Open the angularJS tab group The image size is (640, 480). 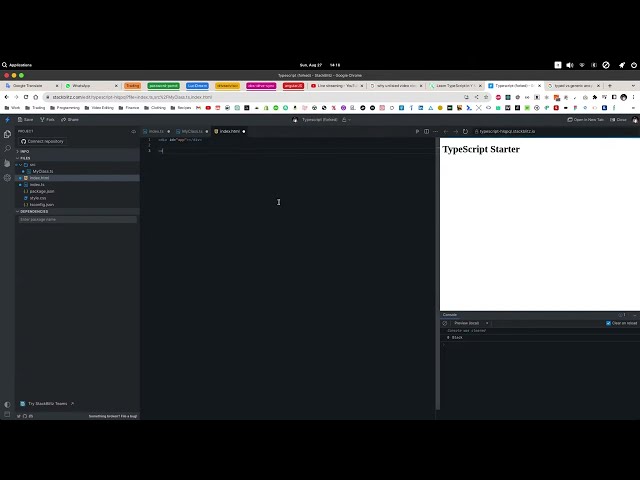[293, 86]
